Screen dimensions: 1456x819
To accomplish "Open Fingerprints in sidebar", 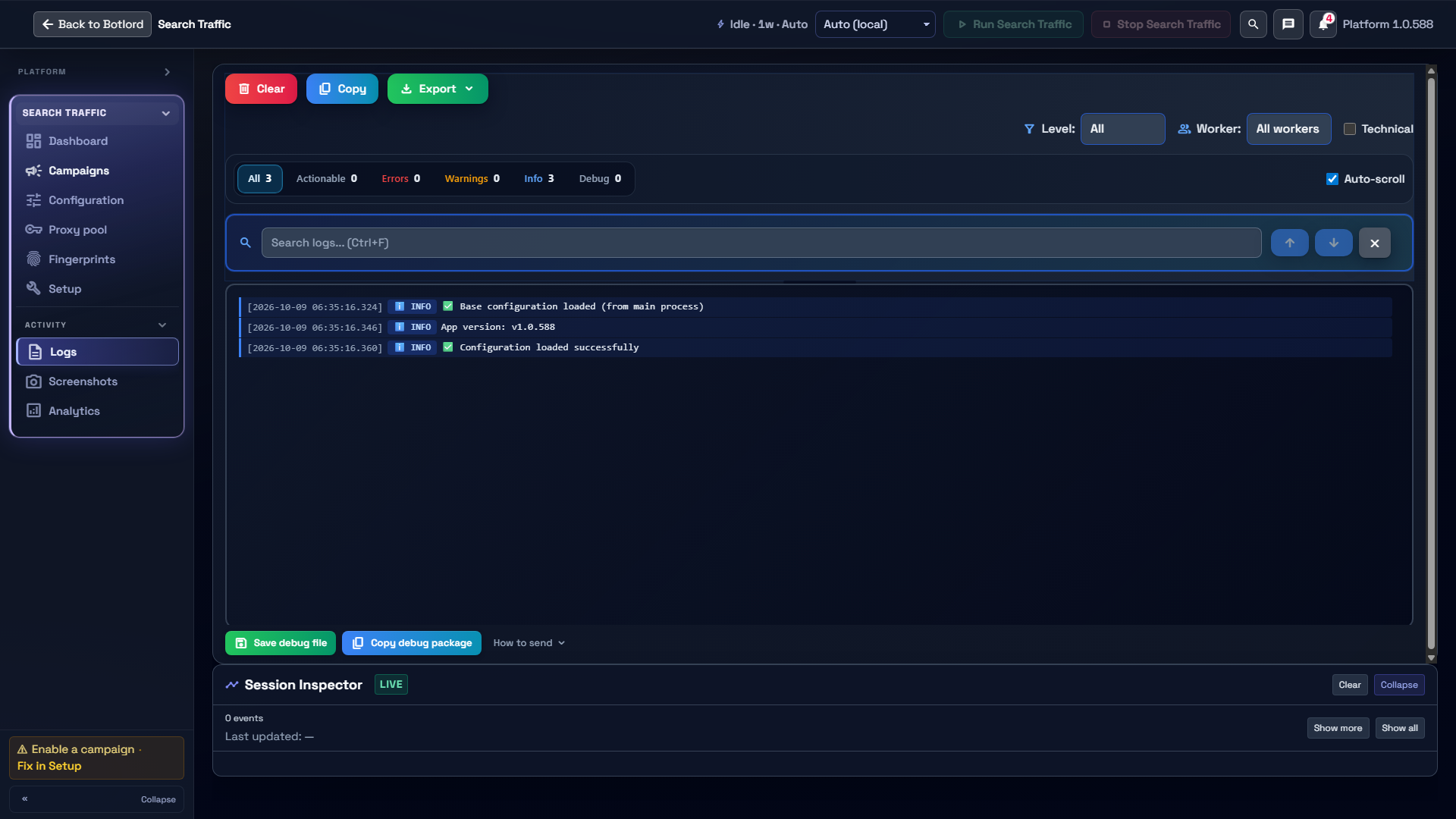I will 97,259.
